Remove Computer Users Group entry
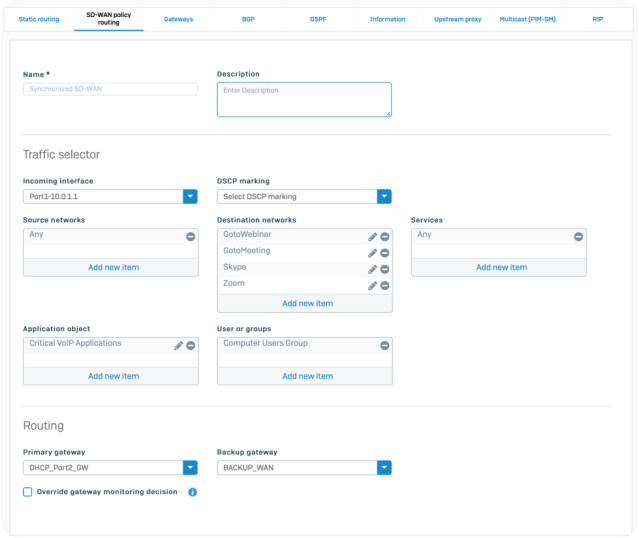This screenshot has width=639, height=538. [385, 345]
